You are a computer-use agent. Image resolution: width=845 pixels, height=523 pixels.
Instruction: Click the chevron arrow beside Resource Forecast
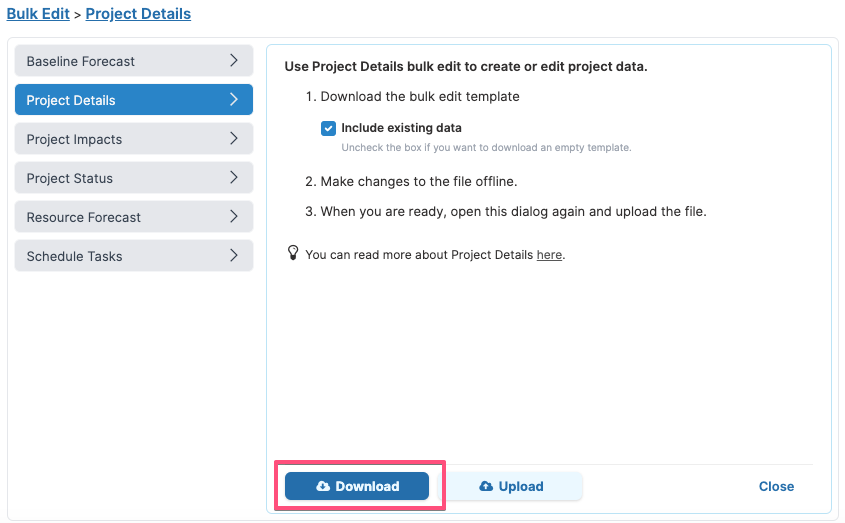click(234, 217)
